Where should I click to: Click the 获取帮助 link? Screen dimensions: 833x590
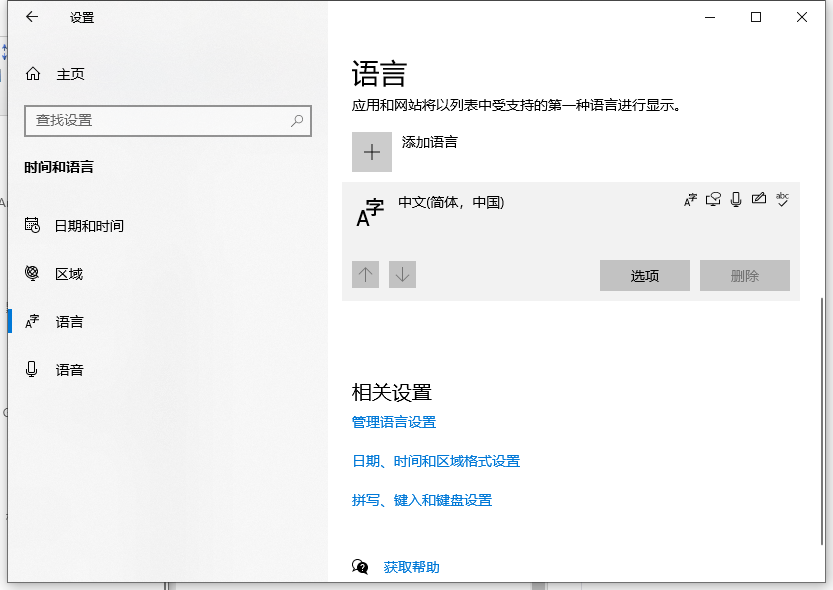[x=412, y=566]
